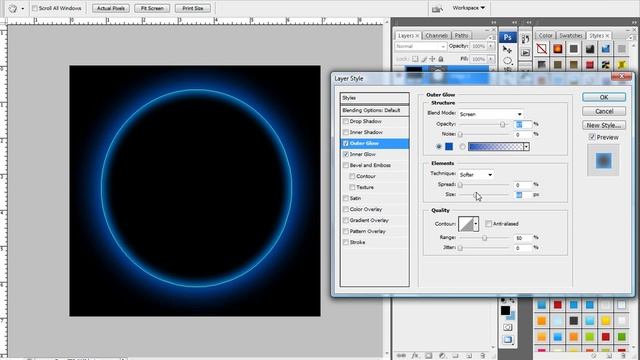Click the Outer Glow Opacity slider handle
This screenshot has height=360, width=640.
tap(502, 124)
